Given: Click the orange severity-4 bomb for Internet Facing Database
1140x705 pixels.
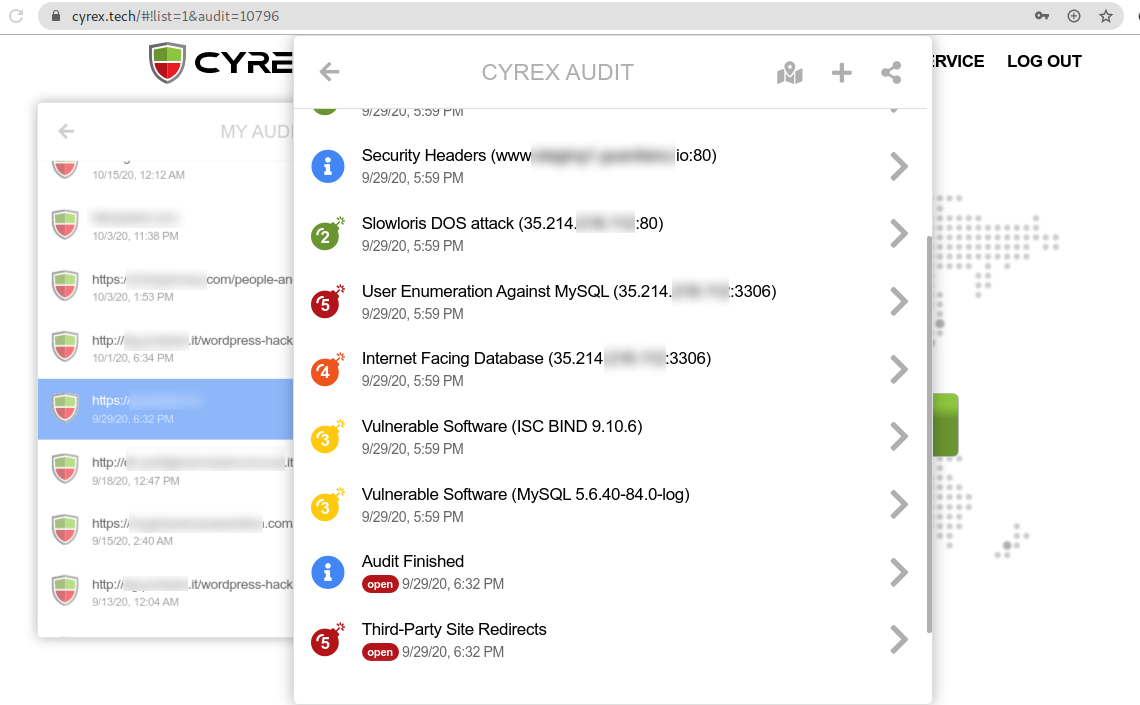Looking at the screenshot, I should (327, 370).
